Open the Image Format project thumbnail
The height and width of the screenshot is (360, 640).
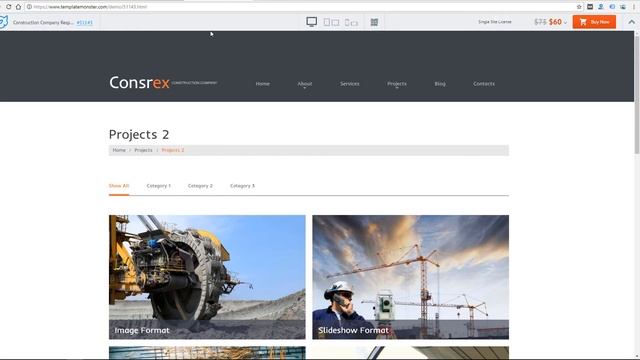207,277
